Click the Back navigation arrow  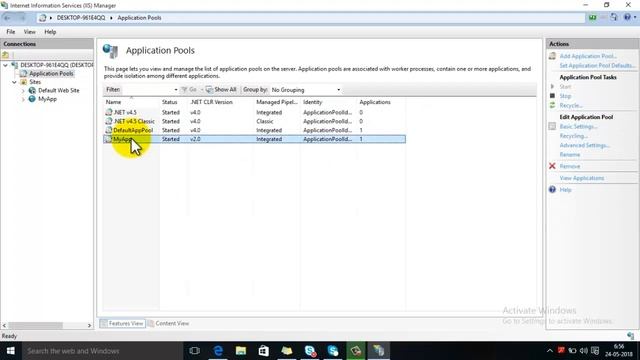8,18
